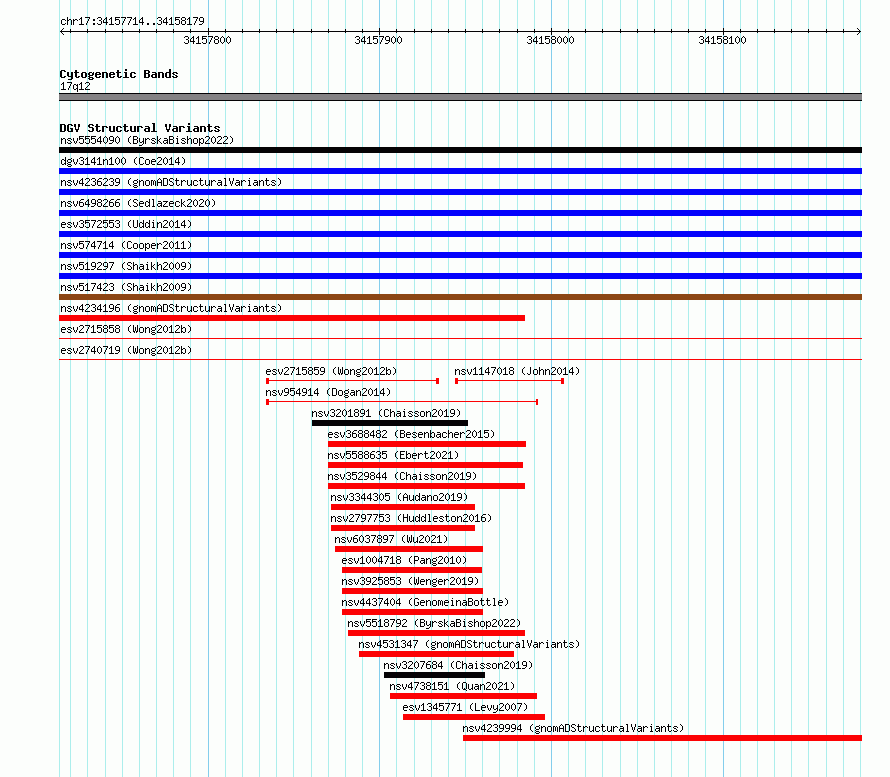Click the red nsv2797753 variant bar
This screenshot has width=890, height=777.
coord(403,528)
